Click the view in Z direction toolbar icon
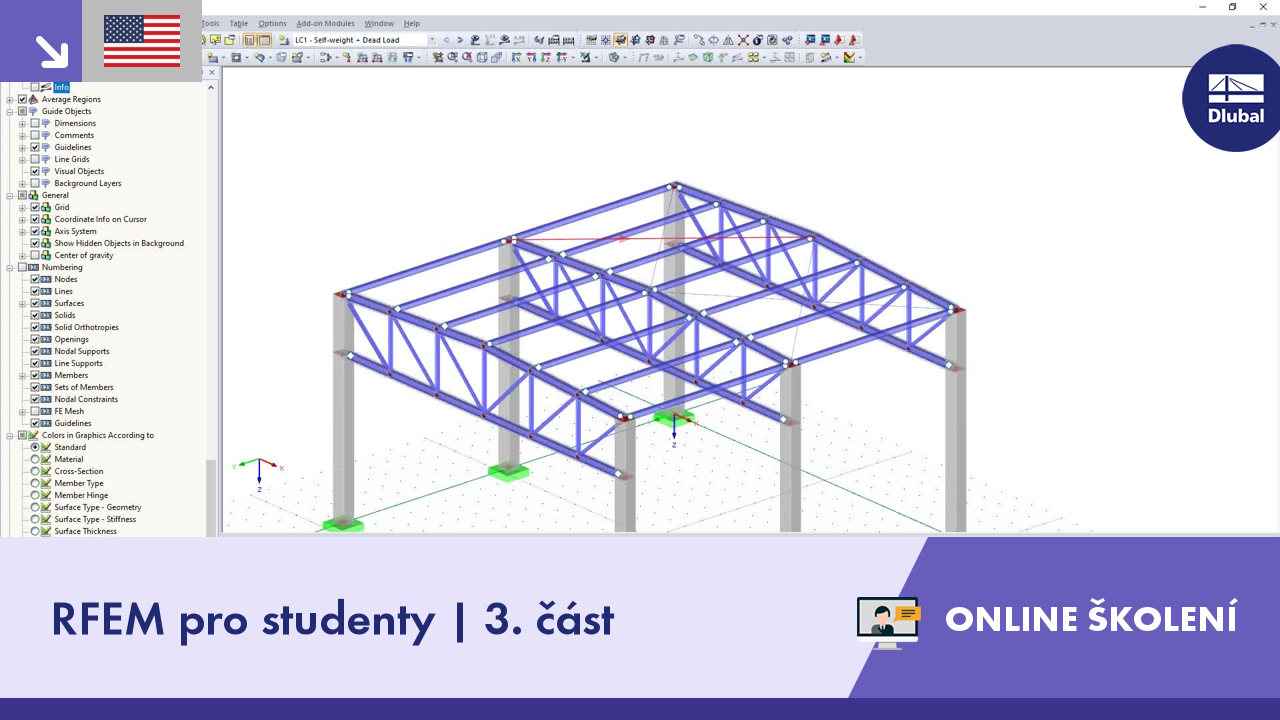This screenshot has height=720, width=1280. pyautogui.click(x=546, y=58)
